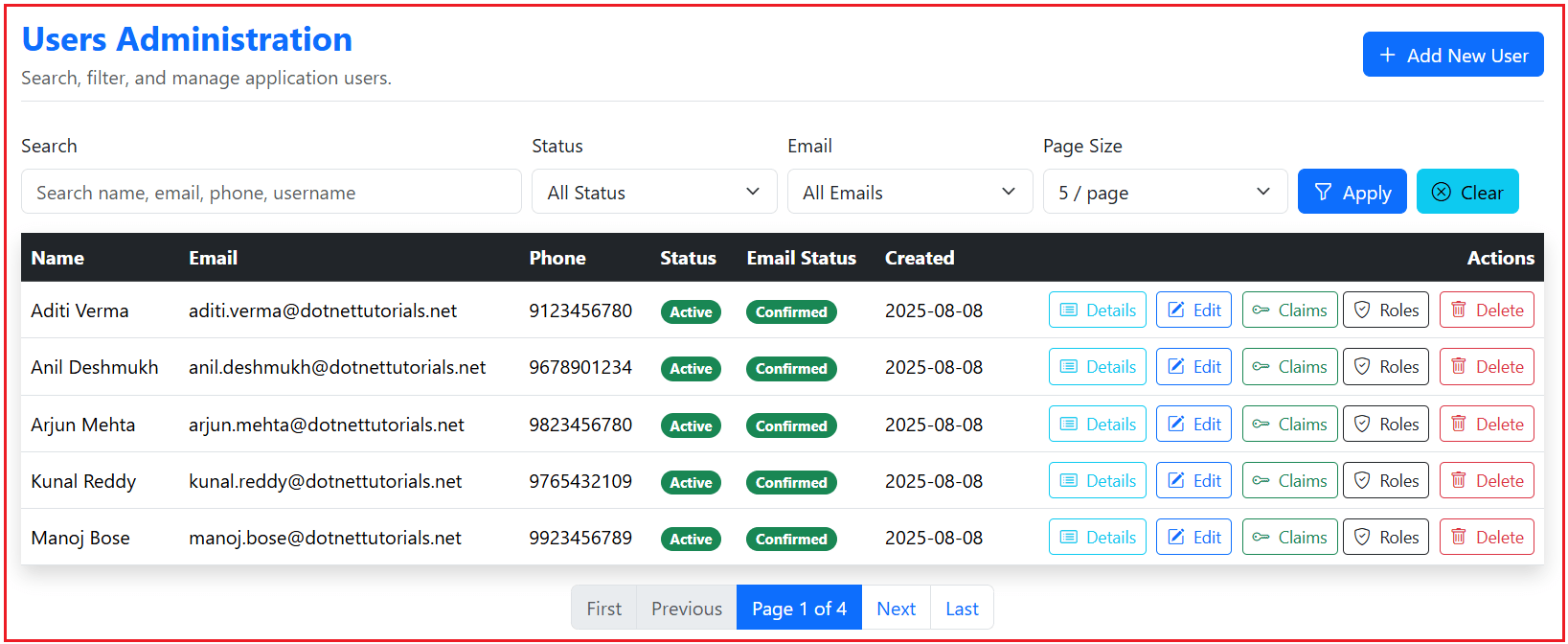Image resolution: width=1568 pixels, height=644 pixels.
Task: Click Active badge in Manoj Bose row
Action: (691, 539)
